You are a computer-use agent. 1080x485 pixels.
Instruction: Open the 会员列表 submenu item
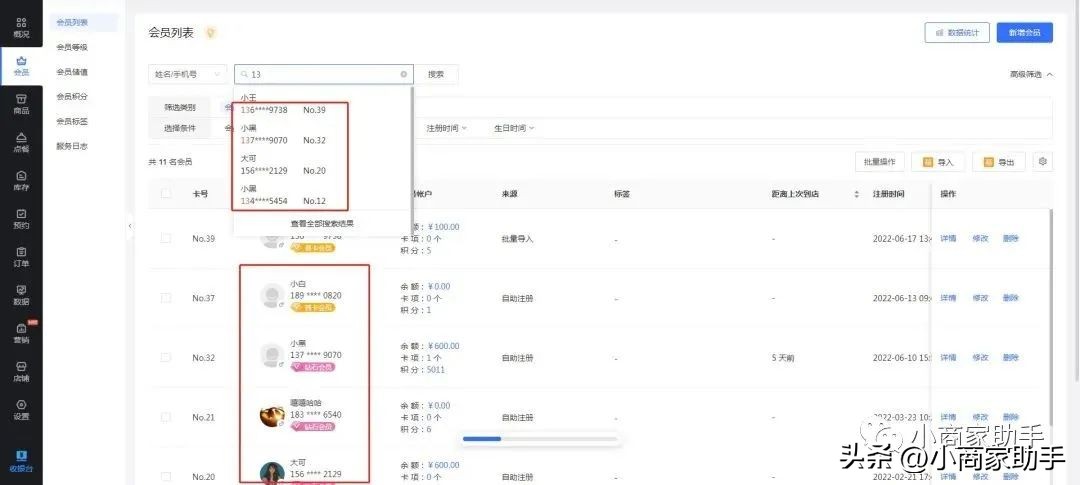83,23
